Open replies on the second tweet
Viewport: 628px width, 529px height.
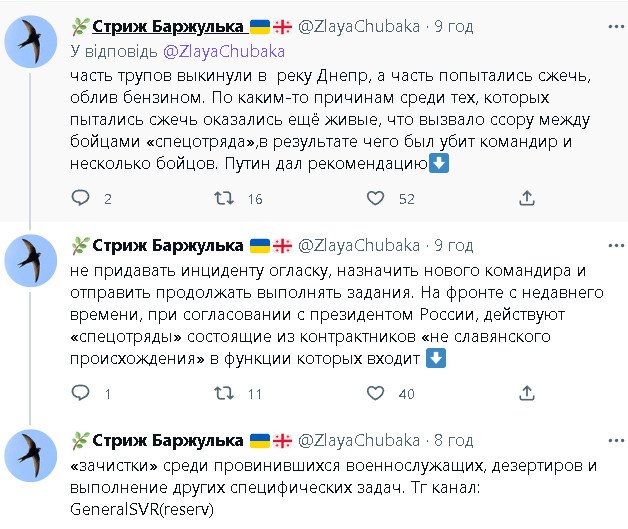coord(83,394)
